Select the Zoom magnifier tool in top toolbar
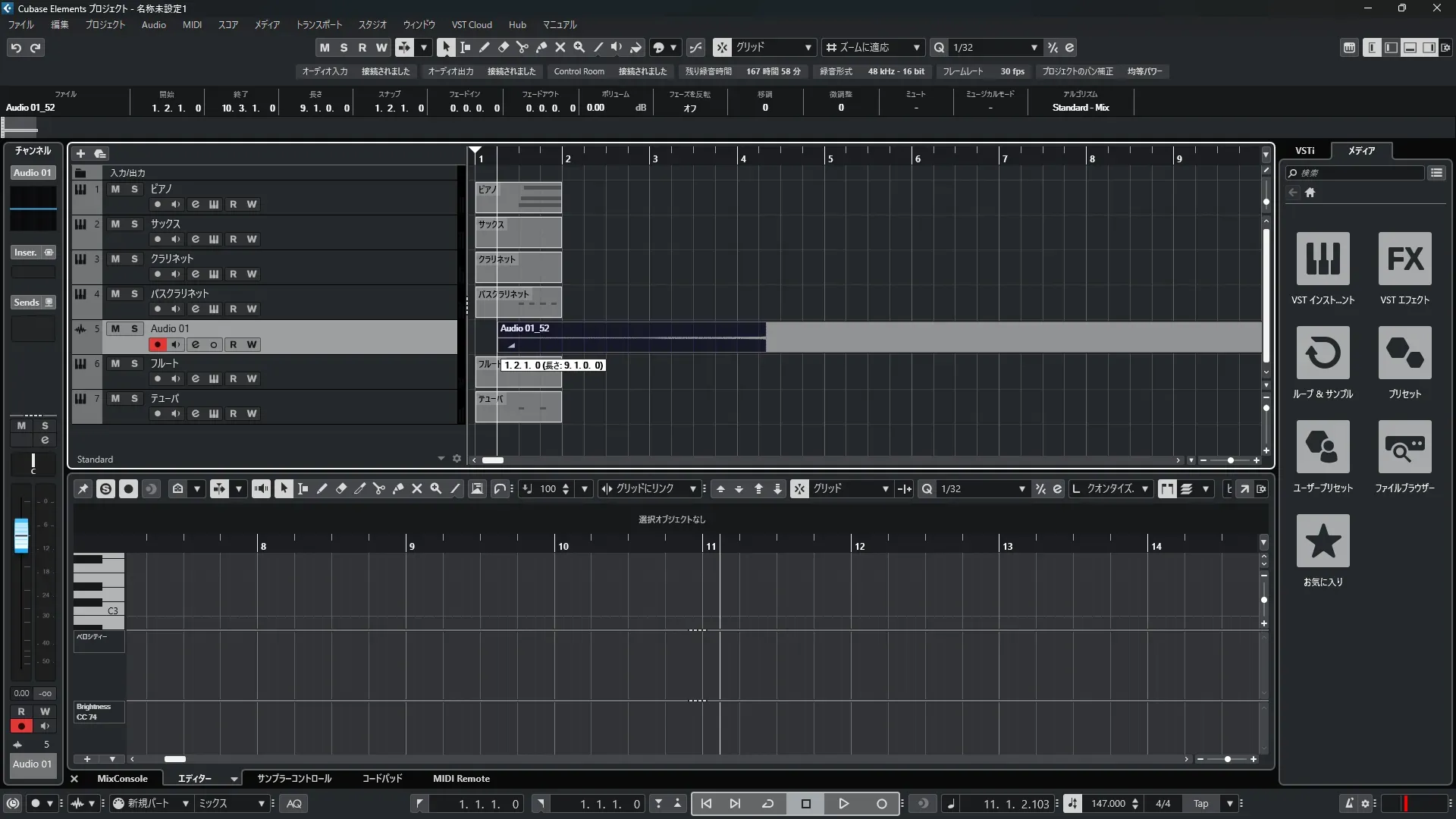 [579, 47]
